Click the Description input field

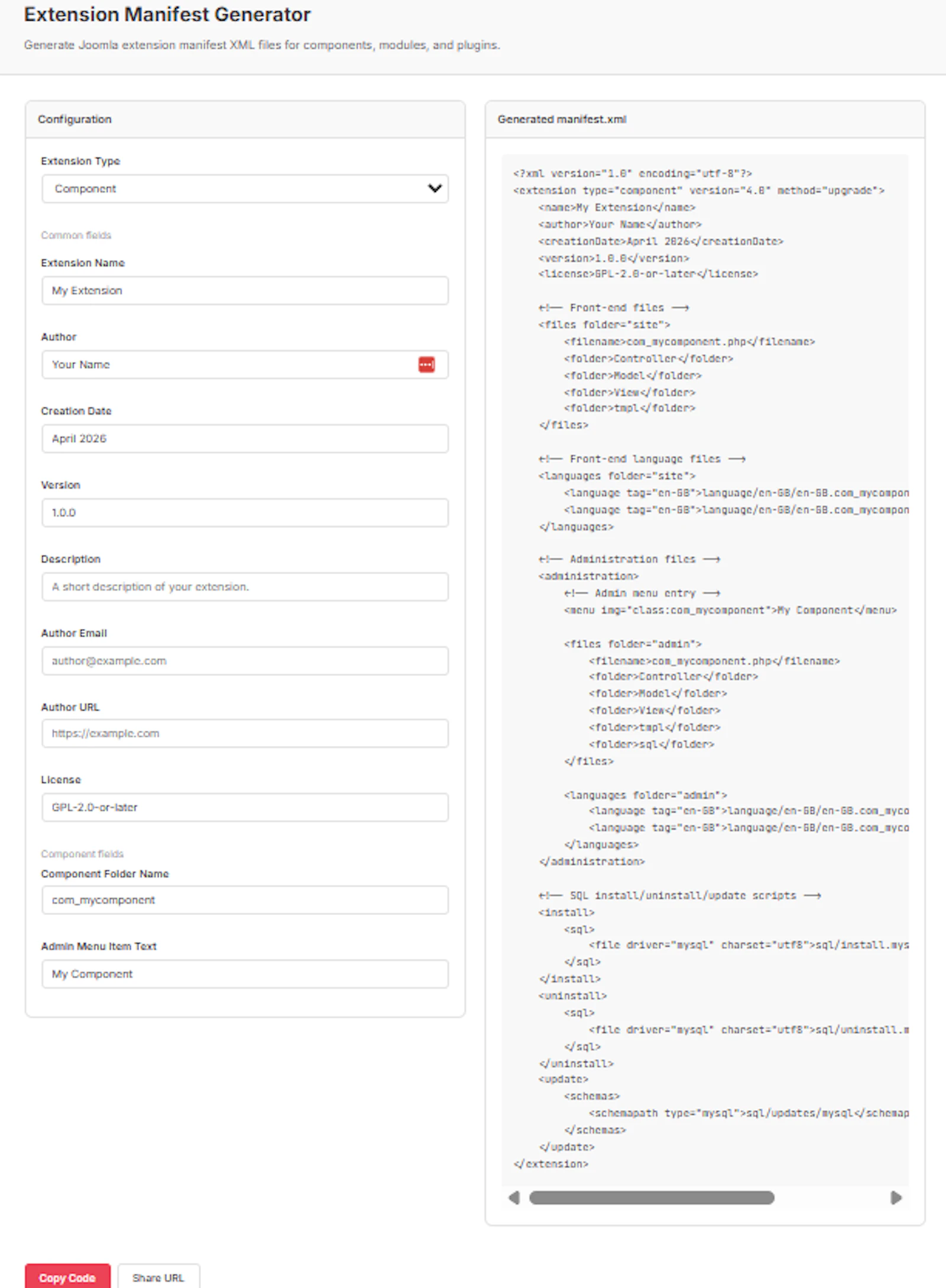(x=245, y=586)
